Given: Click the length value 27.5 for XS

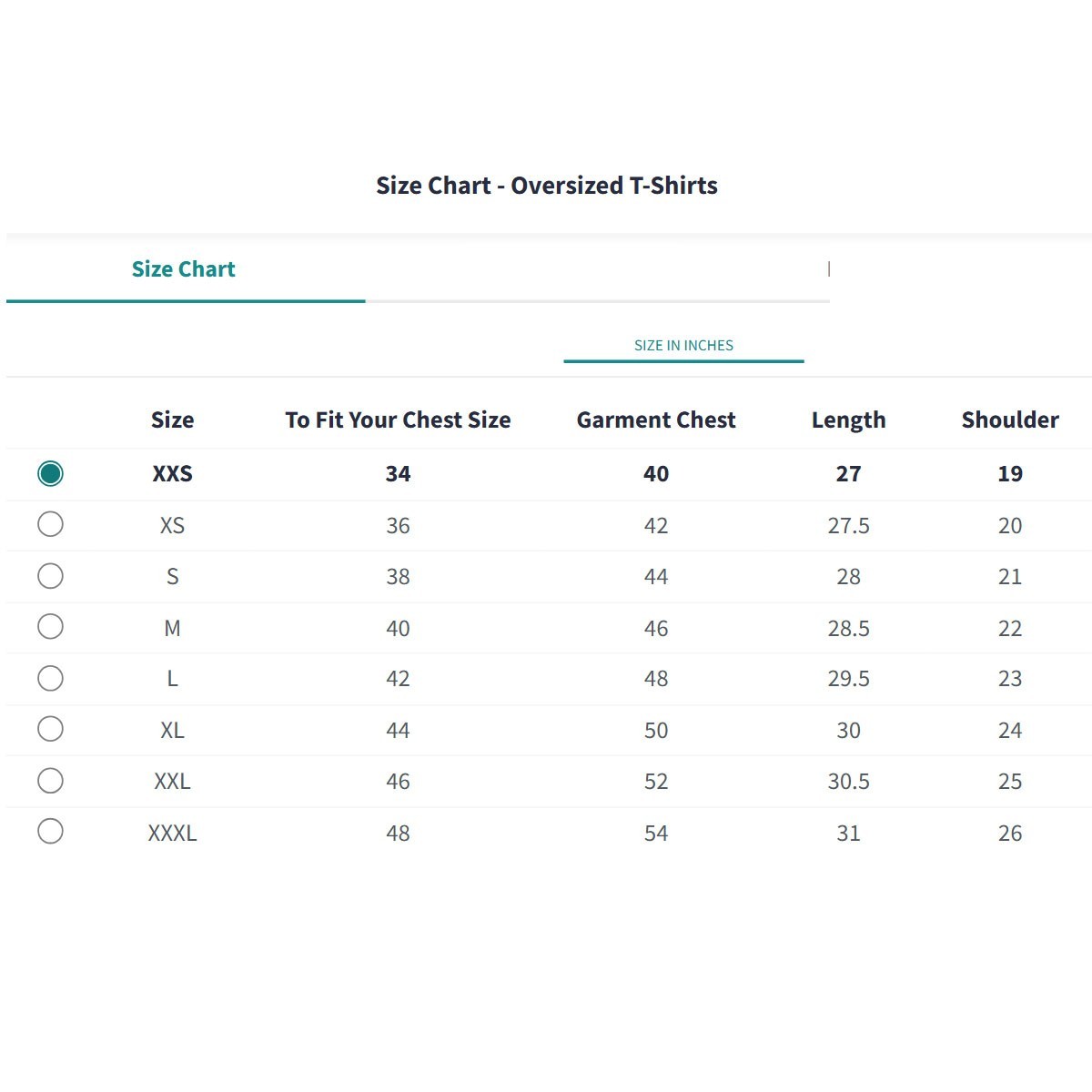Looking at the screenshot, I should coord(848,526).
